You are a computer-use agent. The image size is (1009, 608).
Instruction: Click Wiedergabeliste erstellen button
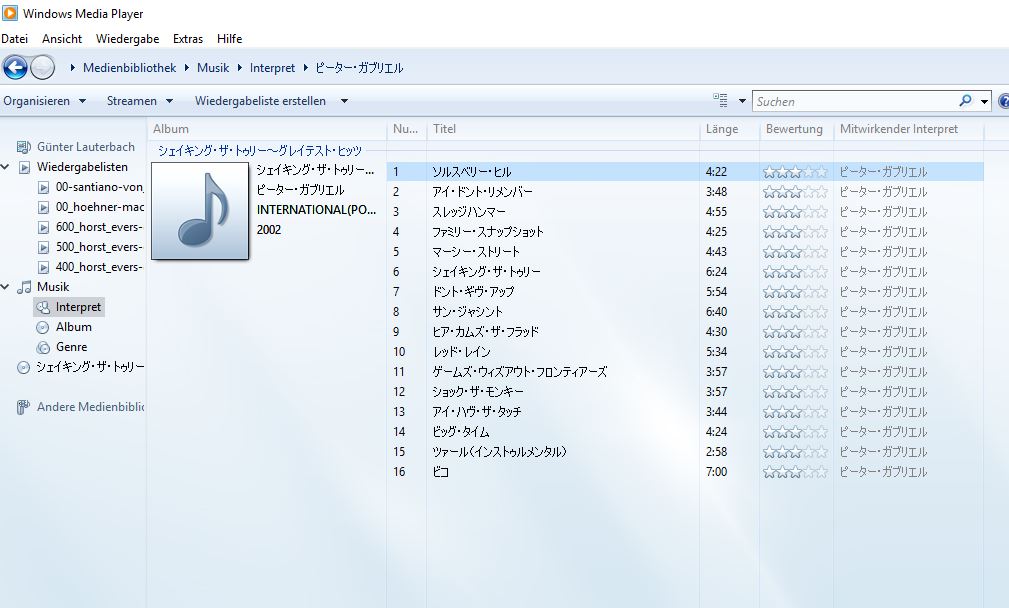(261, 101)
